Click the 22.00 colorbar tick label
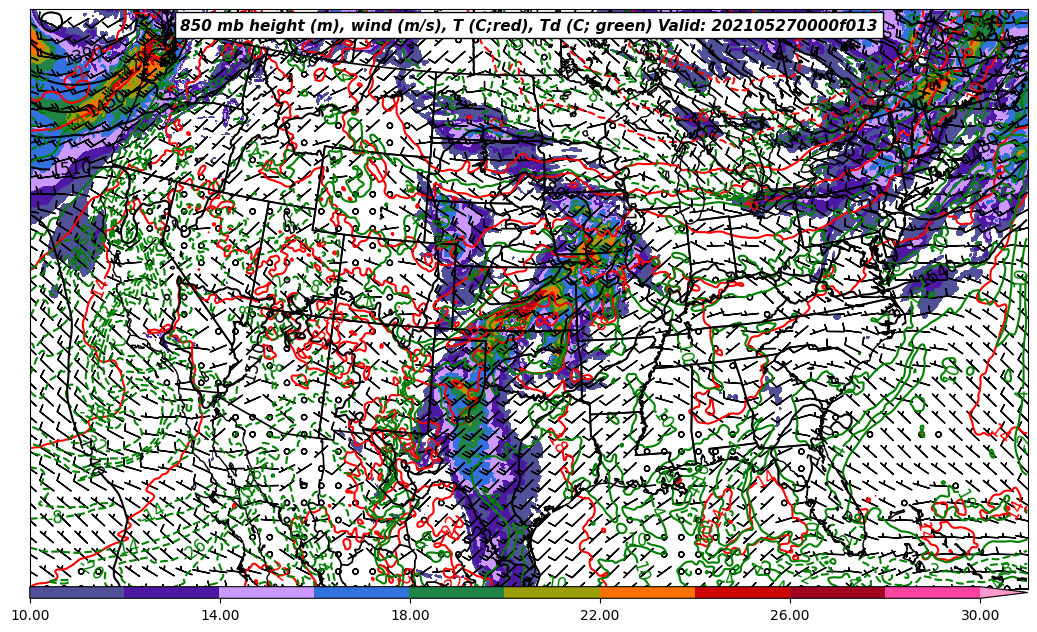 pos(600,615)
